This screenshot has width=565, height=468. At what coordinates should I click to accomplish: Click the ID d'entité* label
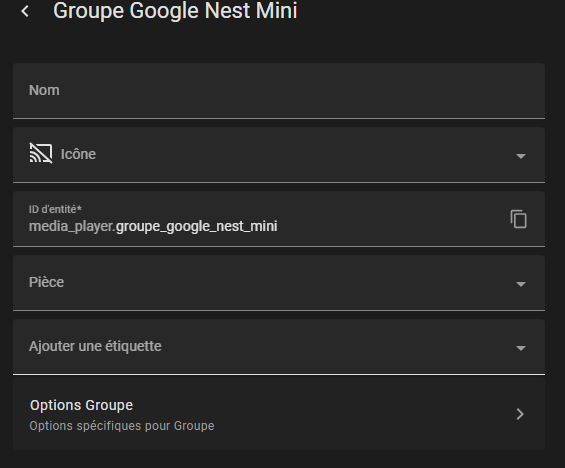click(x=55, y=209)
